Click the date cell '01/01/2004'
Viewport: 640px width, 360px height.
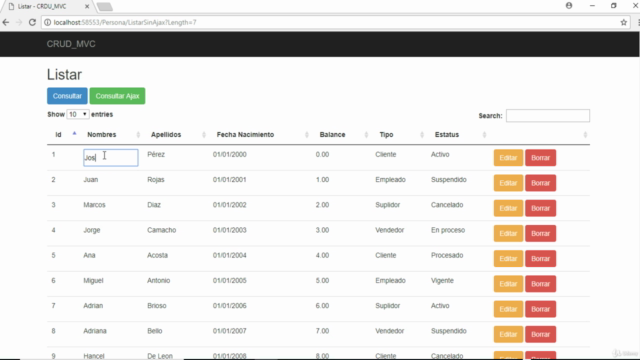click(x=229, y=256)
